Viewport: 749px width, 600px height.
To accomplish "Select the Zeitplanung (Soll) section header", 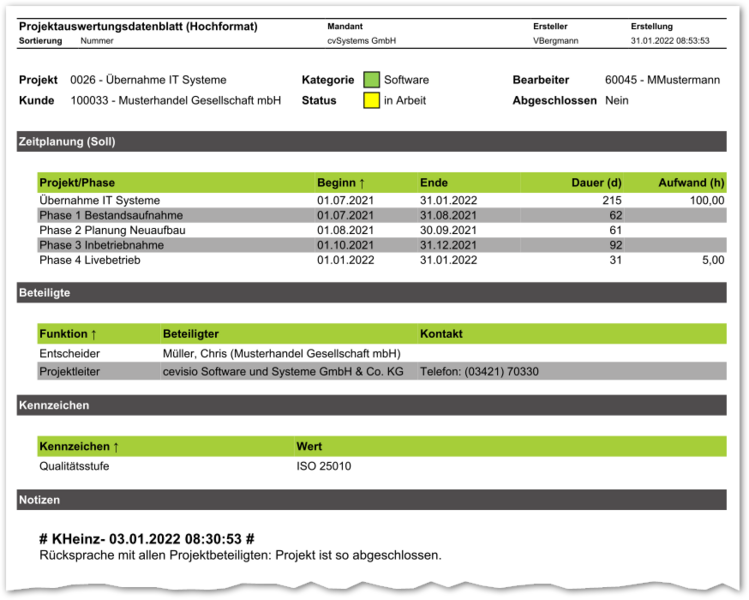I will click(372, 141).
